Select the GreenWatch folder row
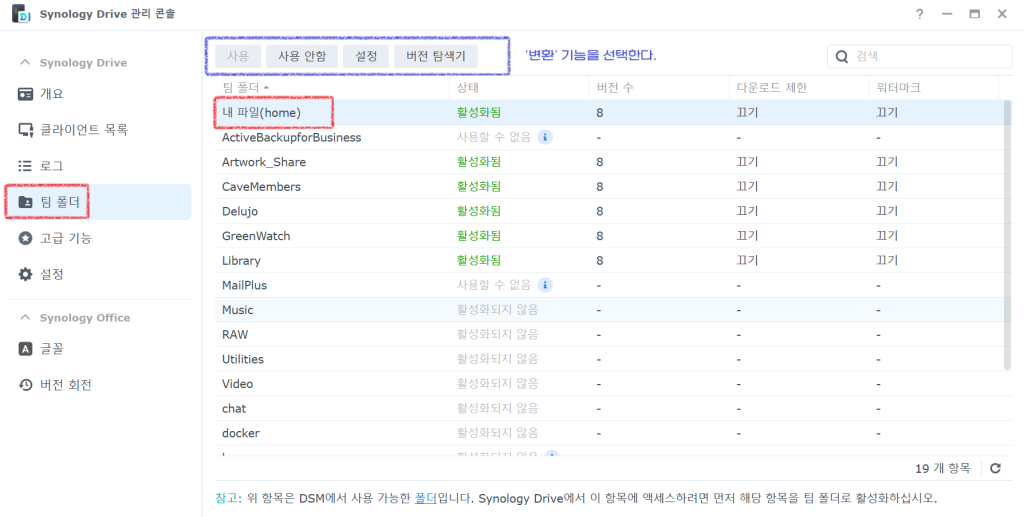Screen dimensions: 1024x517 tap(609, 236)
